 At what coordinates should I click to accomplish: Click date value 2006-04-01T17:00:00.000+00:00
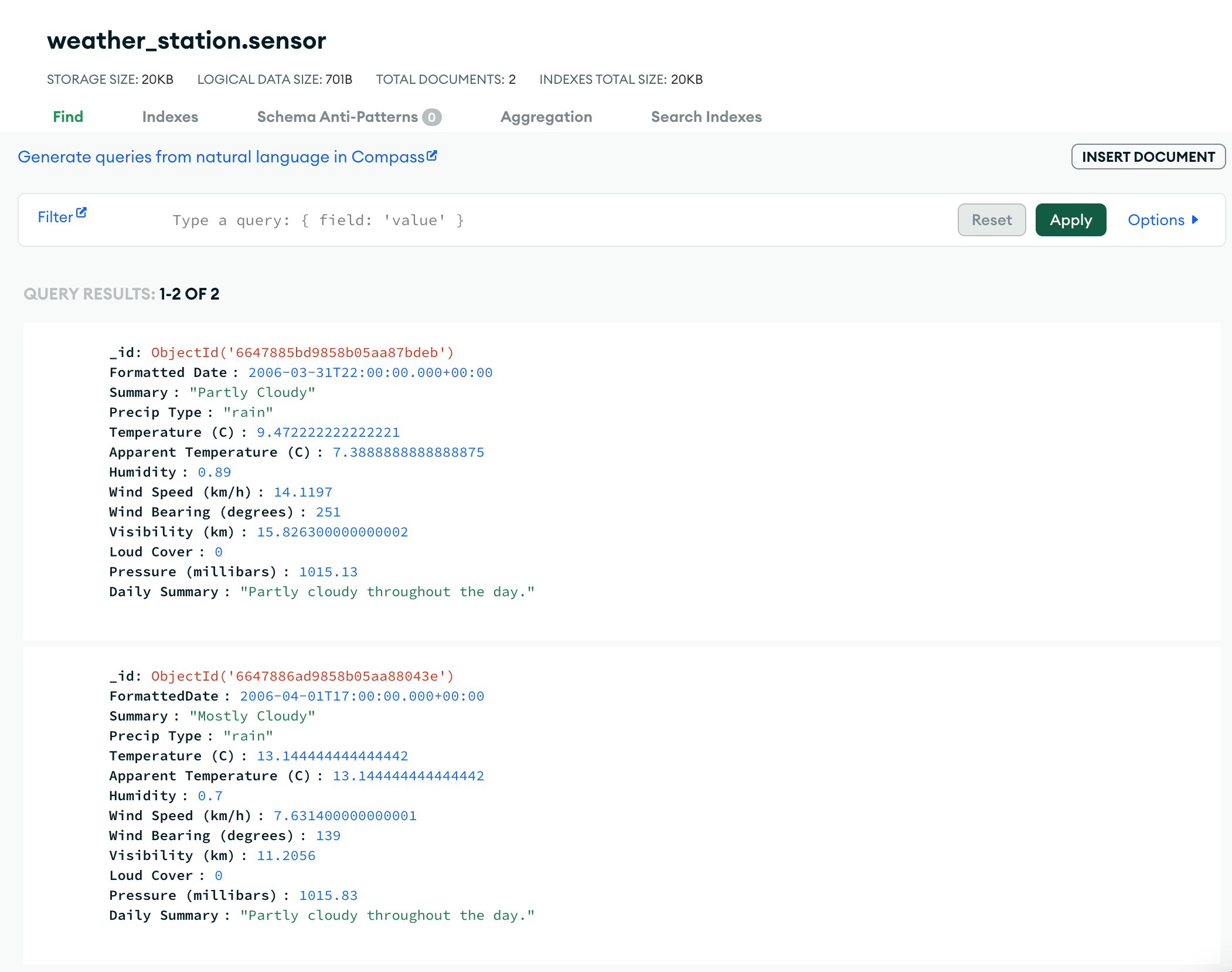point(362,696)
